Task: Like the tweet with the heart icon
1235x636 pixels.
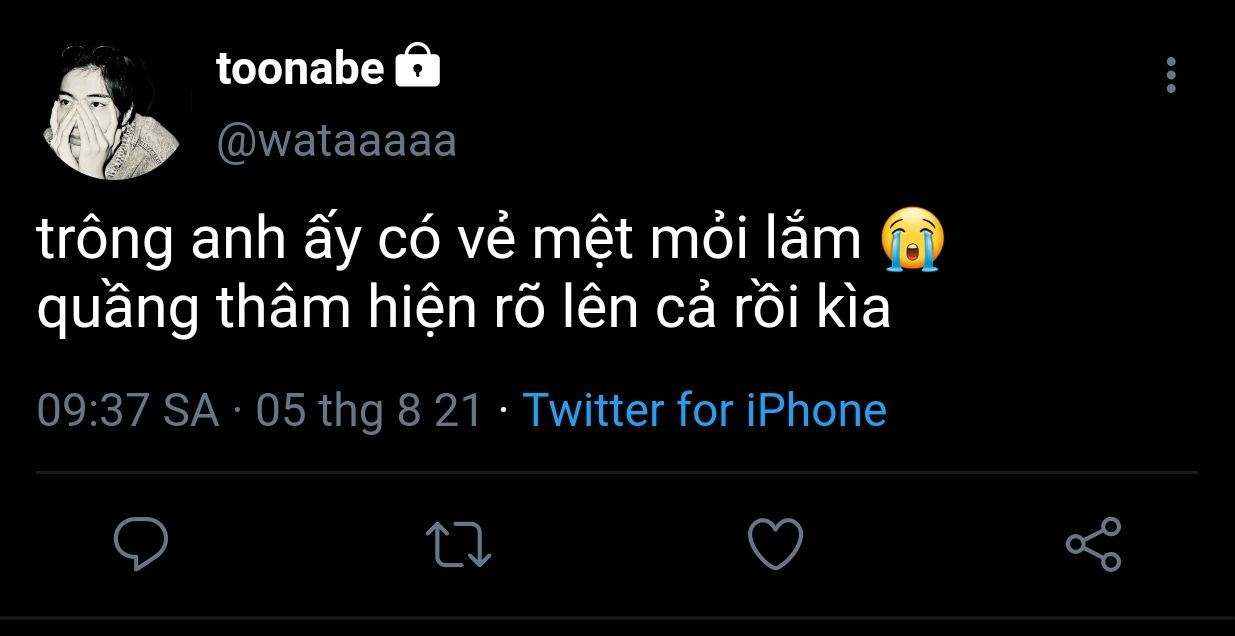Action: 775,544
